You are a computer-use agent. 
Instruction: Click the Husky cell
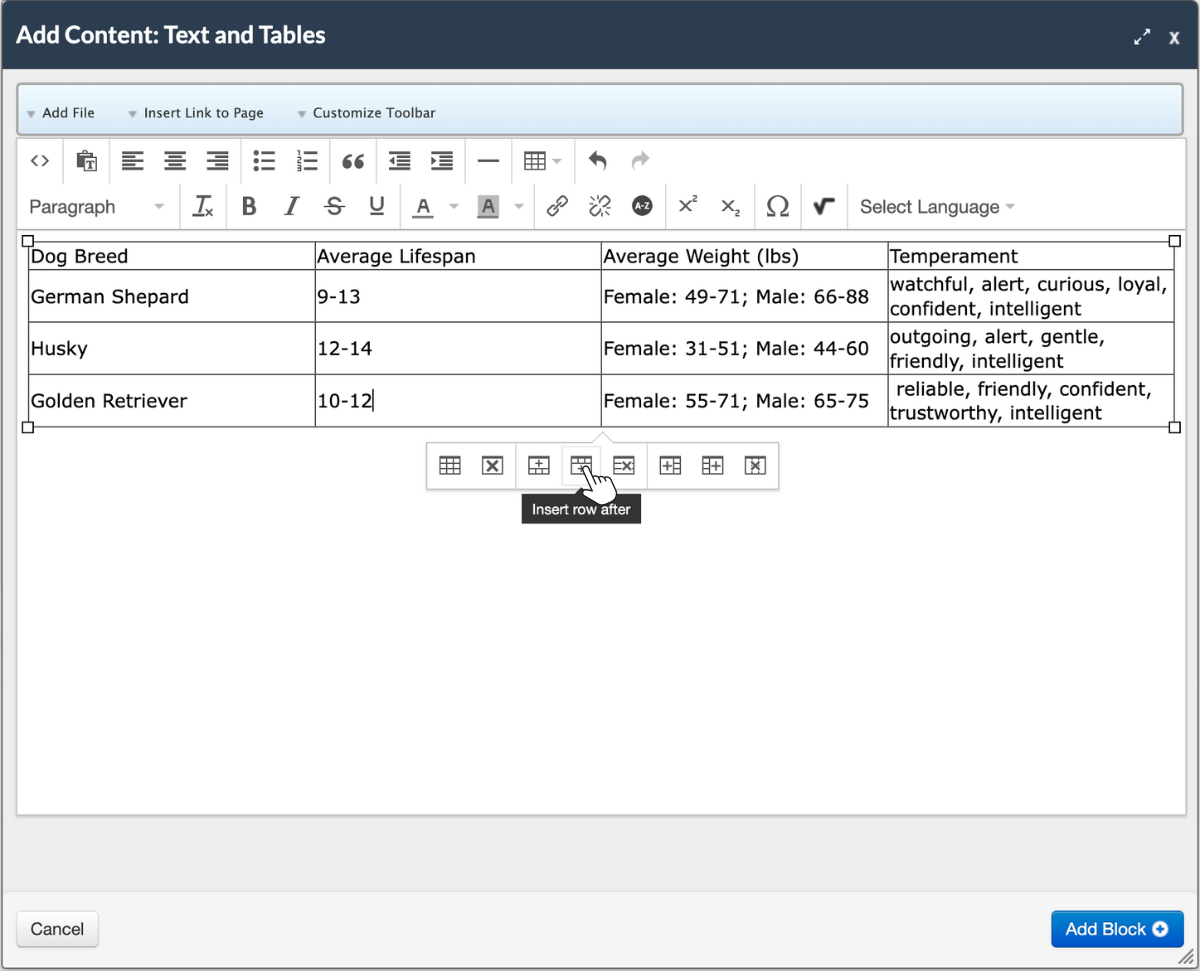[x=172, y=349]
